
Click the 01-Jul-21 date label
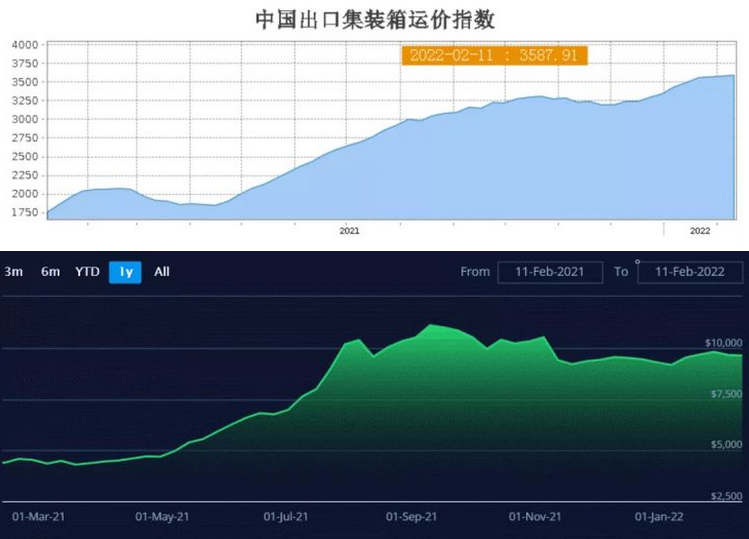click(x=286, y=517)
